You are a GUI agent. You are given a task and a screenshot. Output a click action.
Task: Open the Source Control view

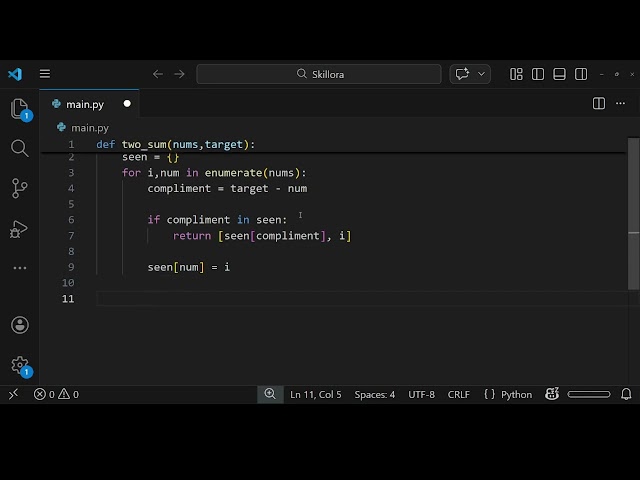click(x=20, y=188)
